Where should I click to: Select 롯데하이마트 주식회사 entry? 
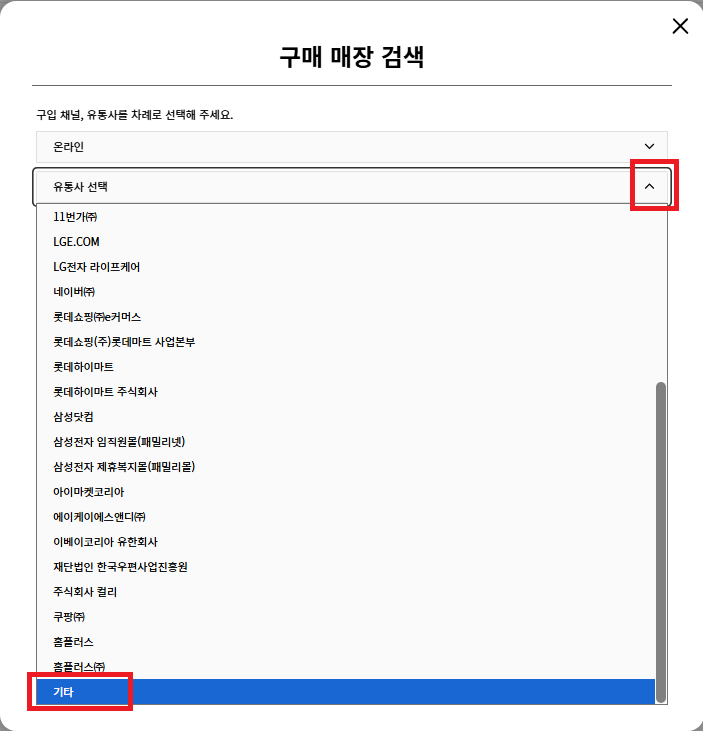pos(346,392)
